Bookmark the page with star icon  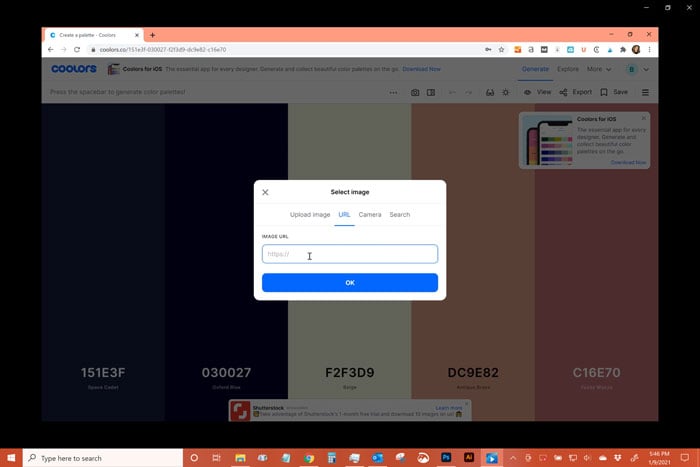(x=501, y=50)
